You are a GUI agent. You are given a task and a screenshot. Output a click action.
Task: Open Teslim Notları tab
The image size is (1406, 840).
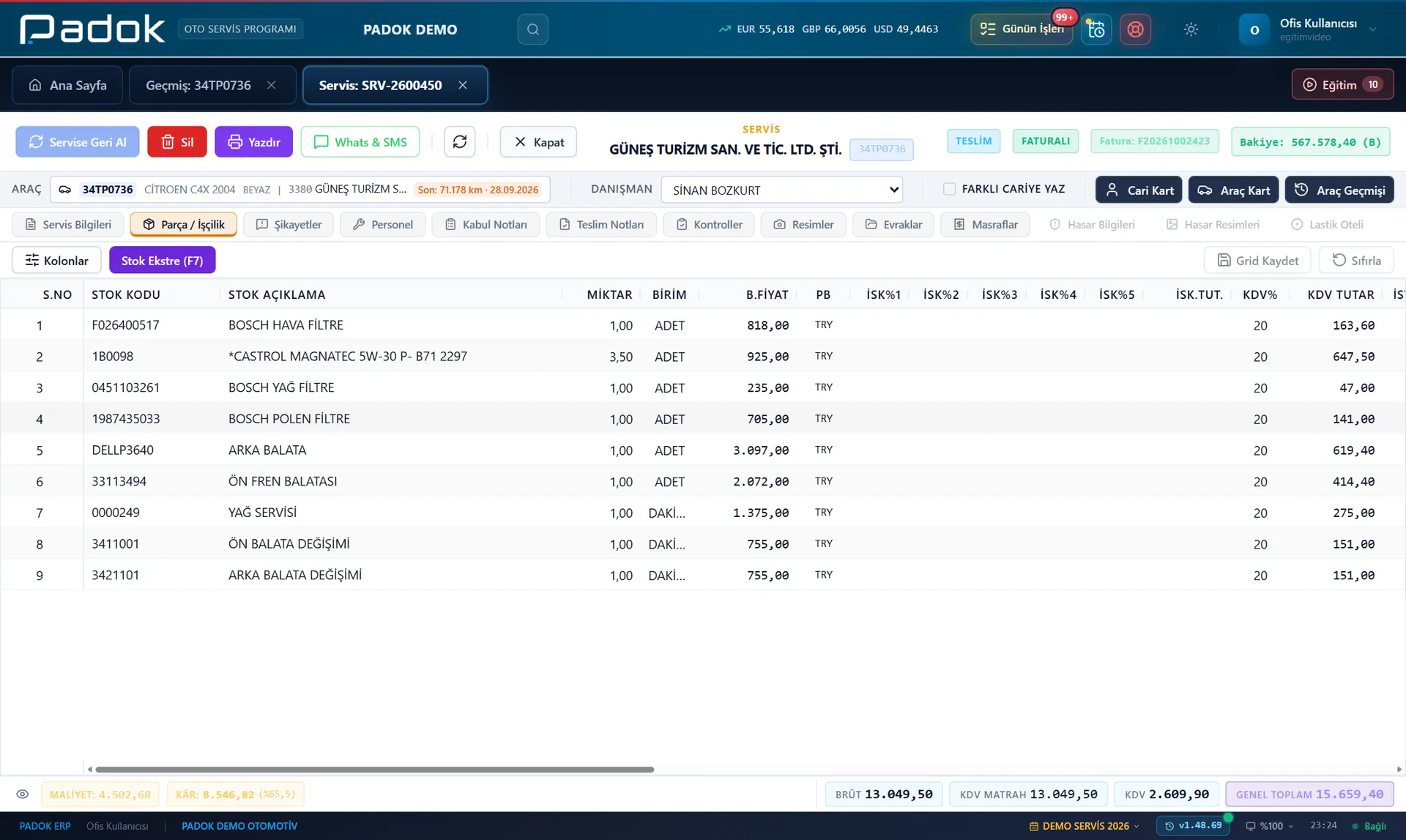pos(601,224)
